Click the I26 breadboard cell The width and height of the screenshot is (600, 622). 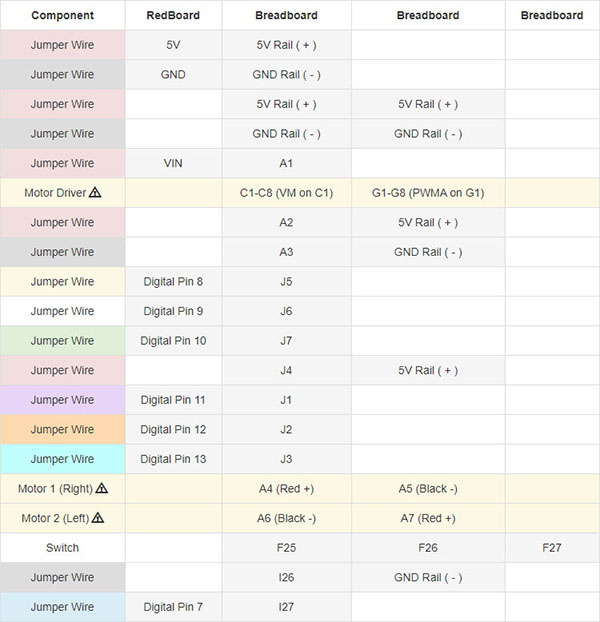[286, 577]
